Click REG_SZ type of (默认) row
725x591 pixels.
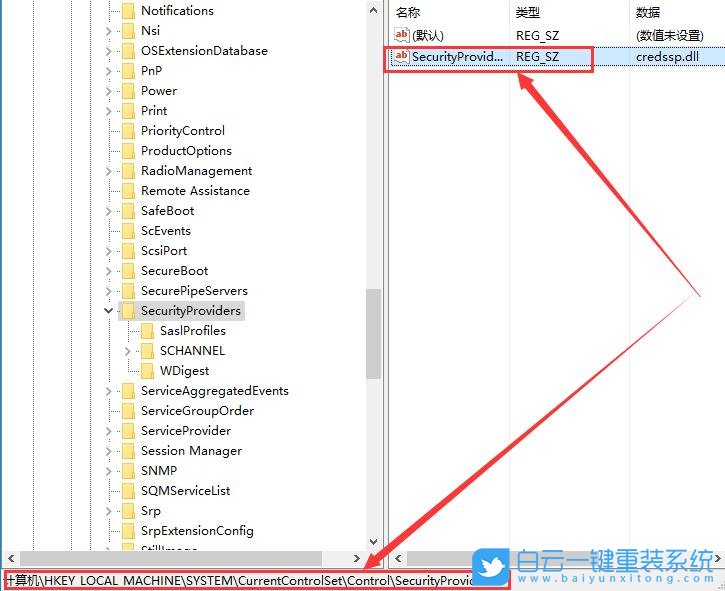pos(537,36)
